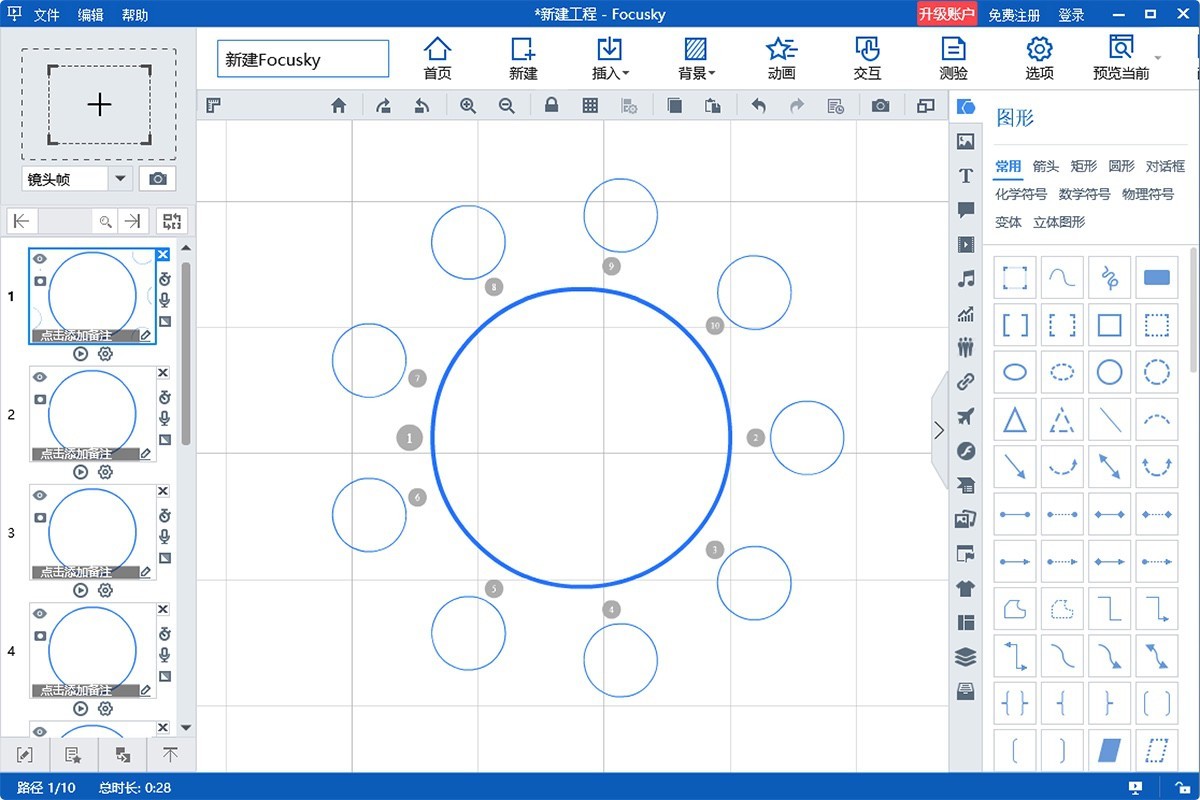The height and width of the screenshot is (800, 1200).
Task: Expand the 背景 (Background) dropdown
Action: click(696, 58)
